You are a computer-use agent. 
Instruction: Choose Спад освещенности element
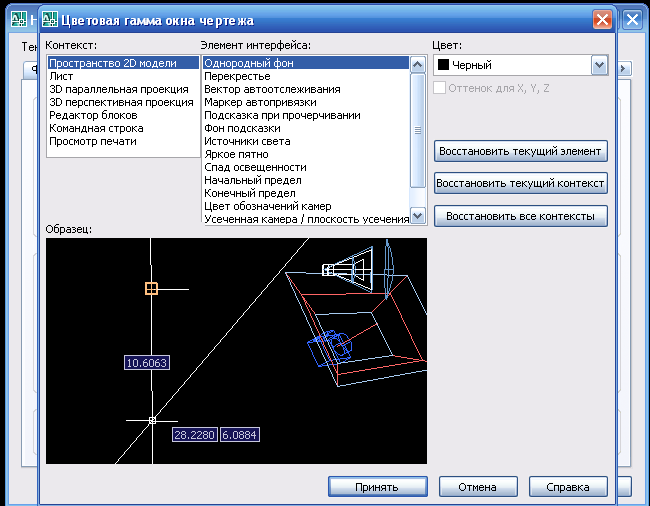pos(306,167)
